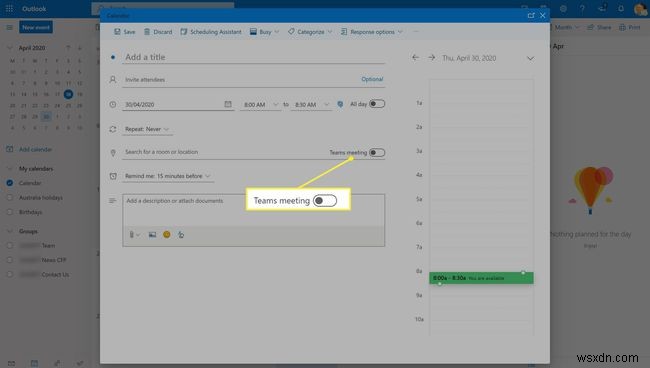Click the Share button

(x=599, y=27)
